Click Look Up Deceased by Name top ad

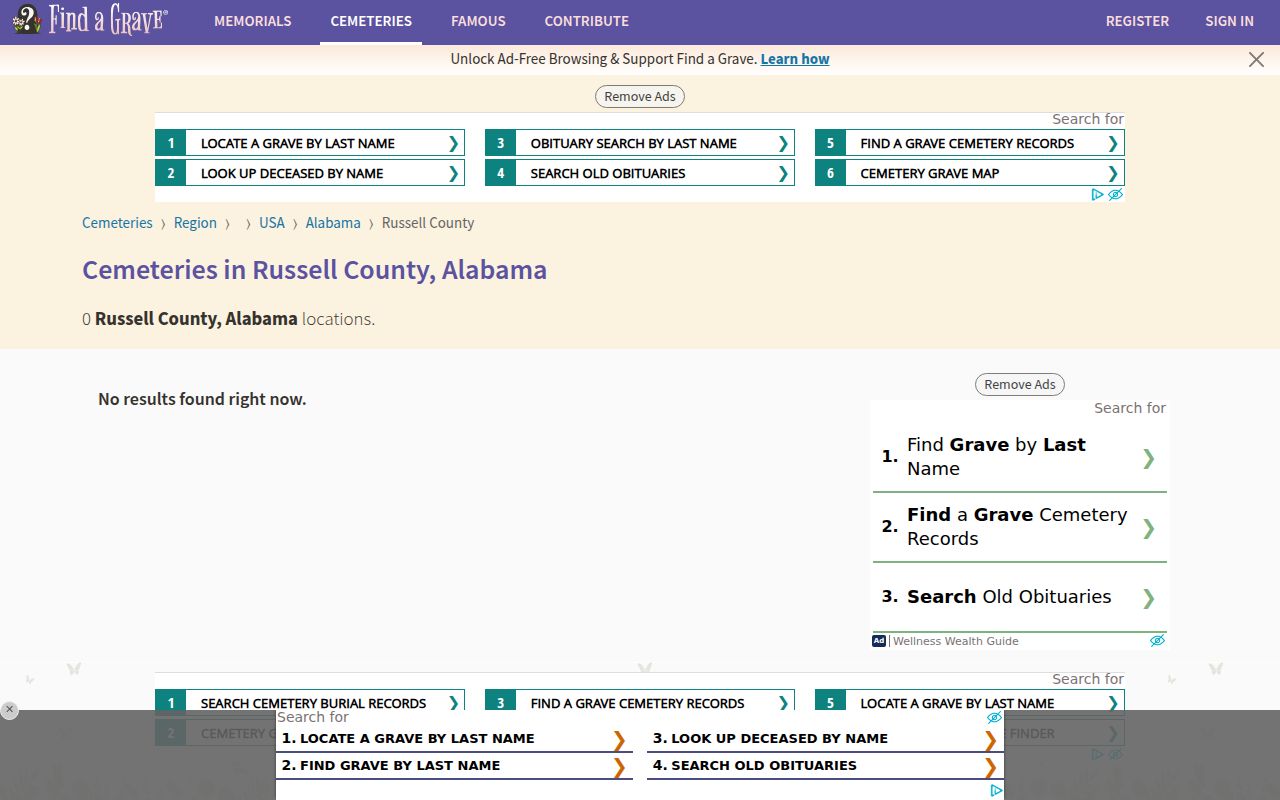[x=310, y=173]
